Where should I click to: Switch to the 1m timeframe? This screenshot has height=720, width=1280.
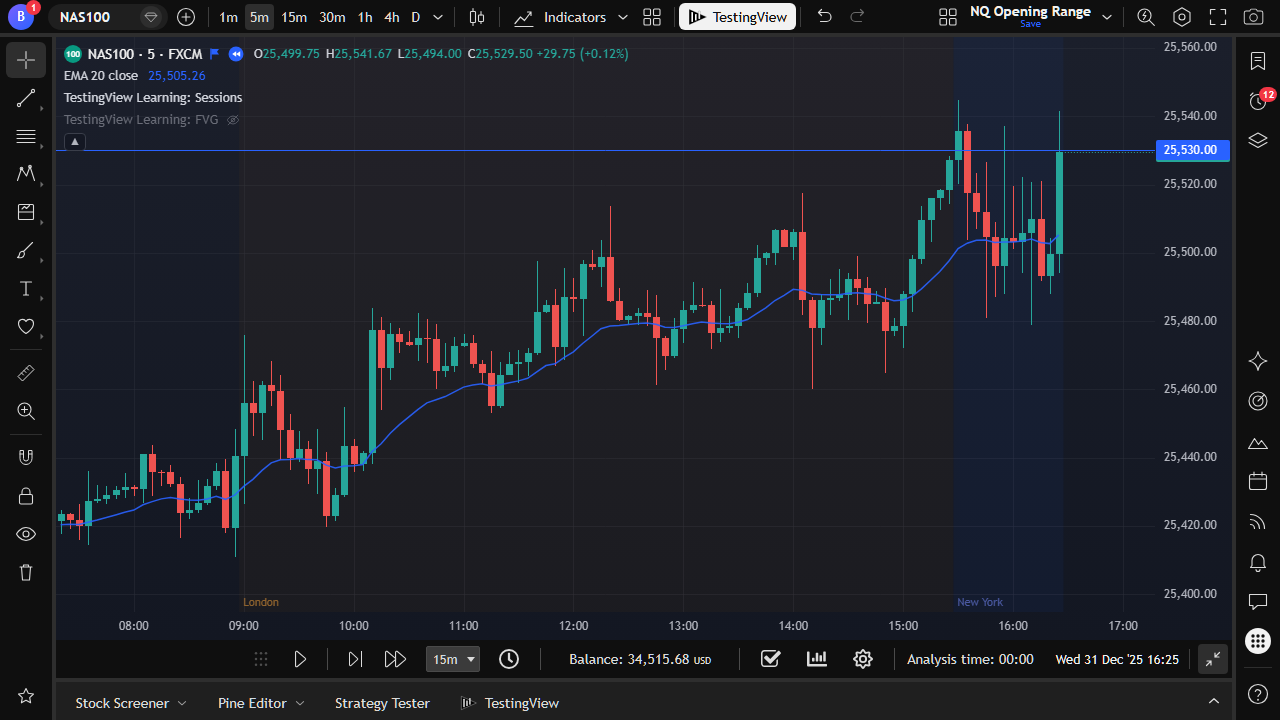[228, 17]
